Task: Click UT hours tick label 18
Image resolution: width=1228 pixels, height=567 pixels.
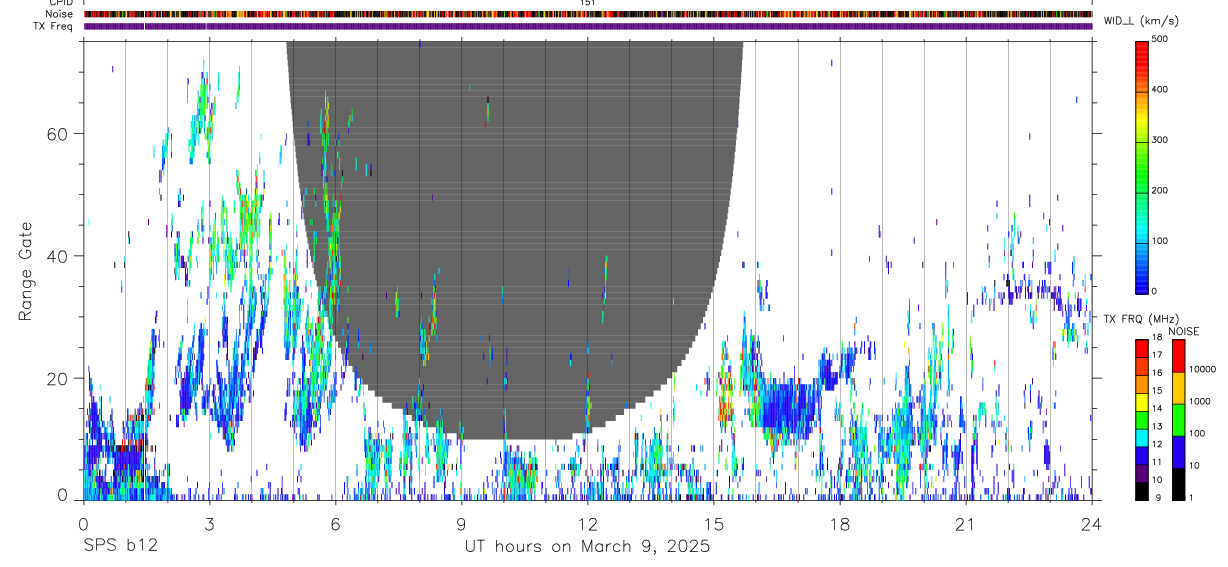Action: (839, 523)
